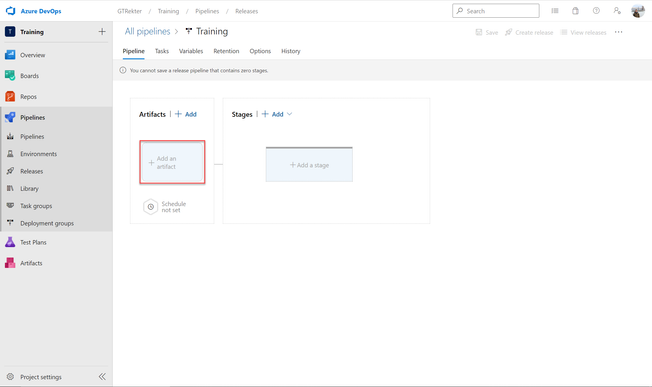Image resolution: width=652 pixels, height=387 pixels.
Task: Click the Add a stage placeholder
Action: (x=309, y=165)
